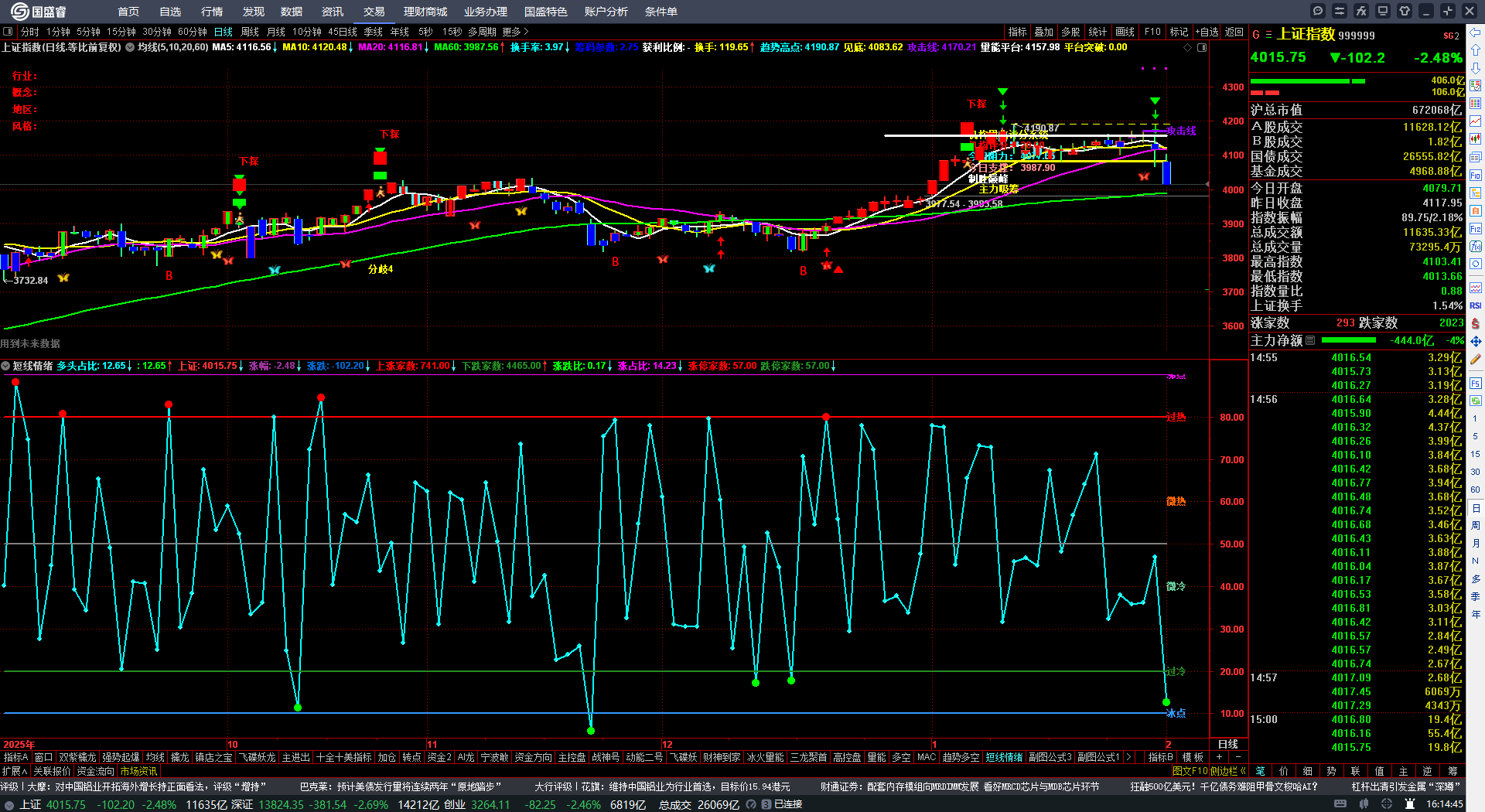Click the blue four-way move icon in sidebar
Screen dimensions: 1485x812
1476,341
